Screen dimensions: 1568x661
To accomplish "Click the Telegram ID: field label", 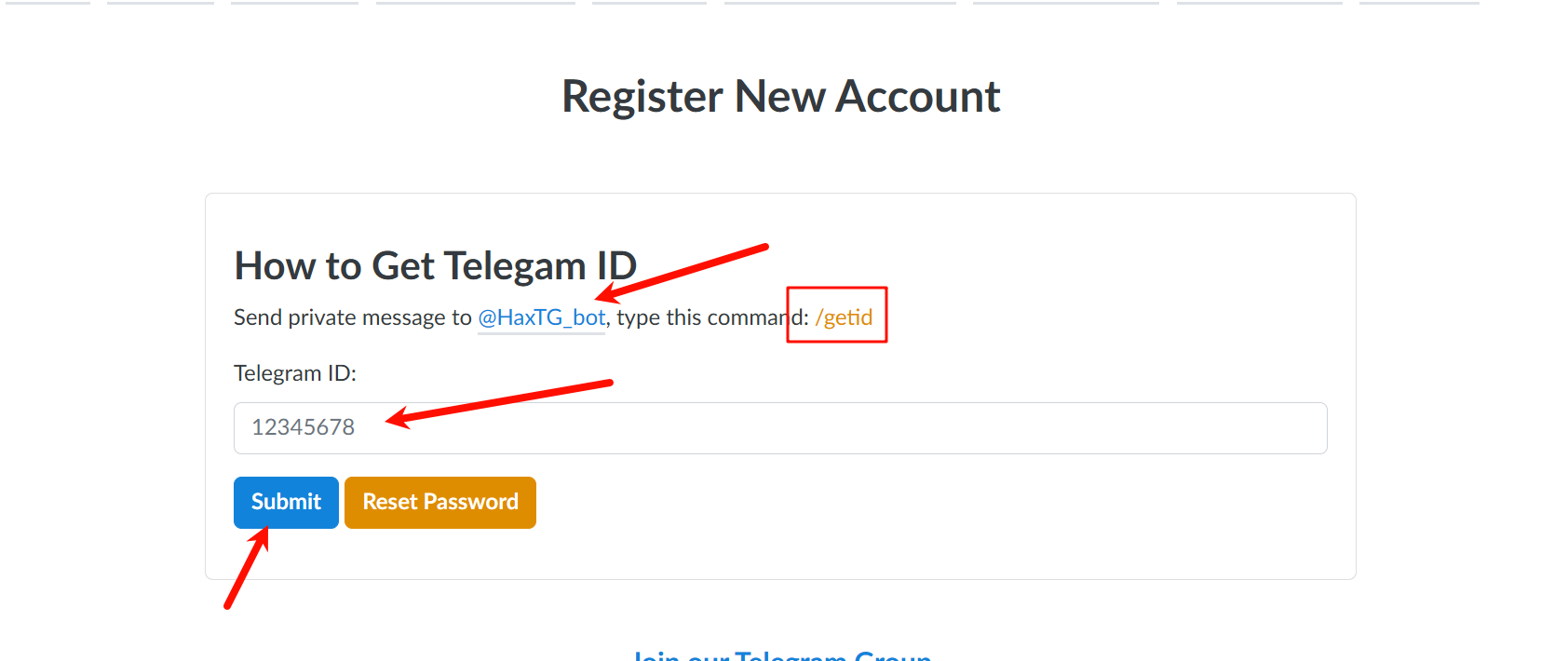I will (295, 373).
